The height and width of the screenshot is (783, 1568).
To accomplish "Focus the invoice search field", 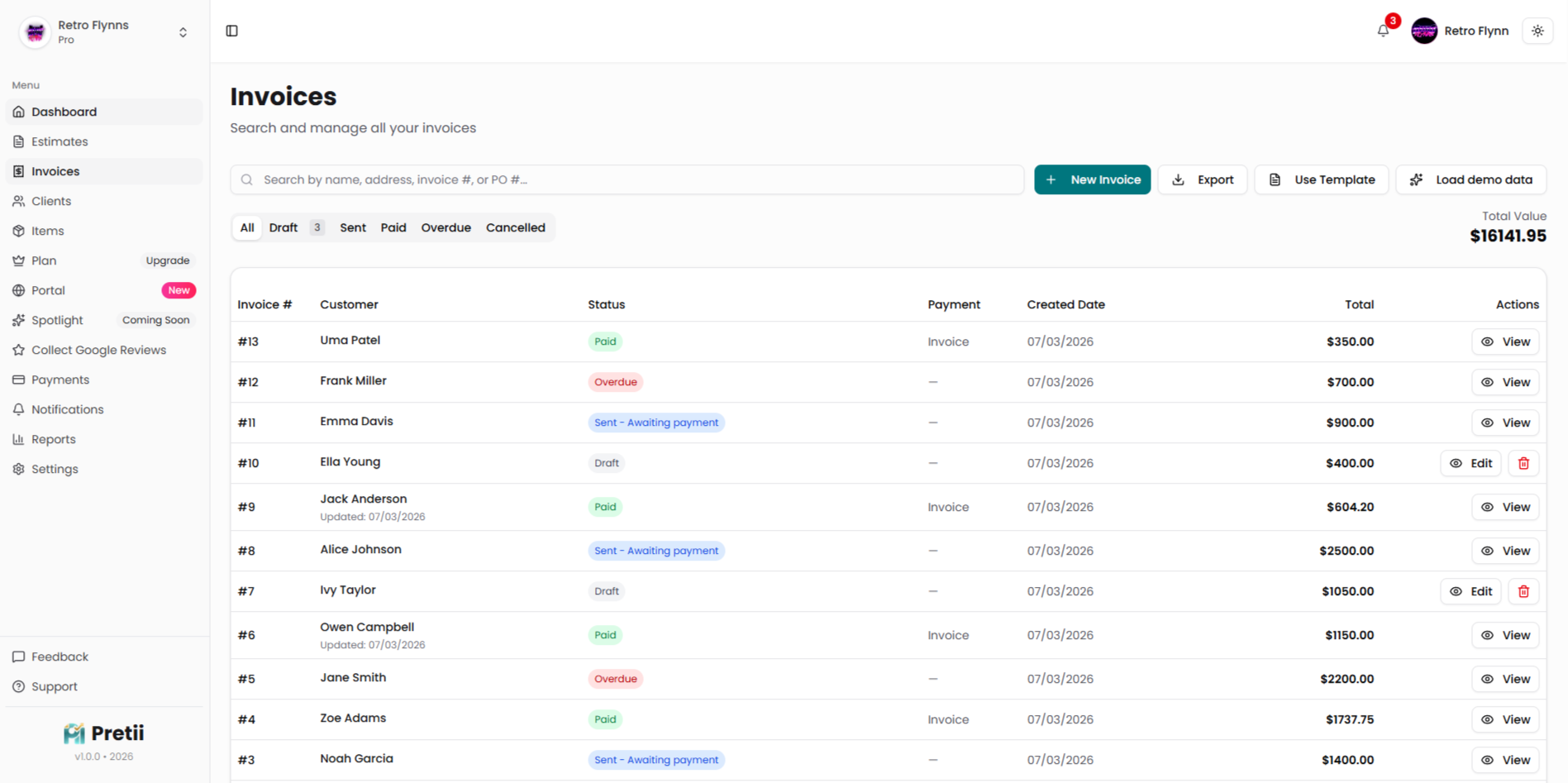I will 628,179.
